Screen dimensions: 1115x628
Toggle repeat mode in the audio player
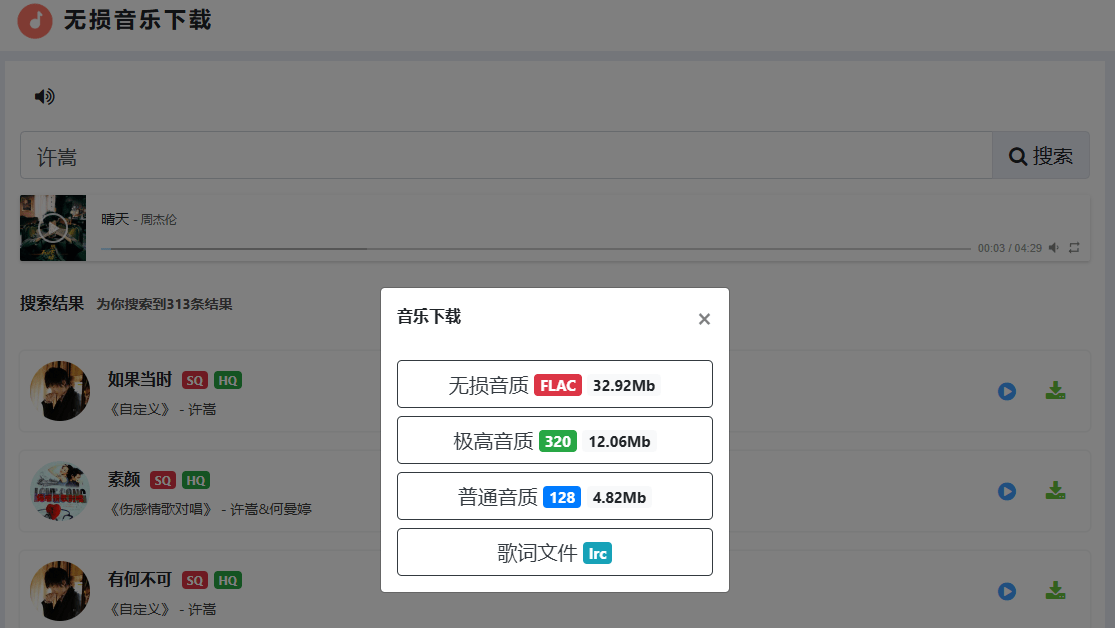click(x=1074, y=247)
